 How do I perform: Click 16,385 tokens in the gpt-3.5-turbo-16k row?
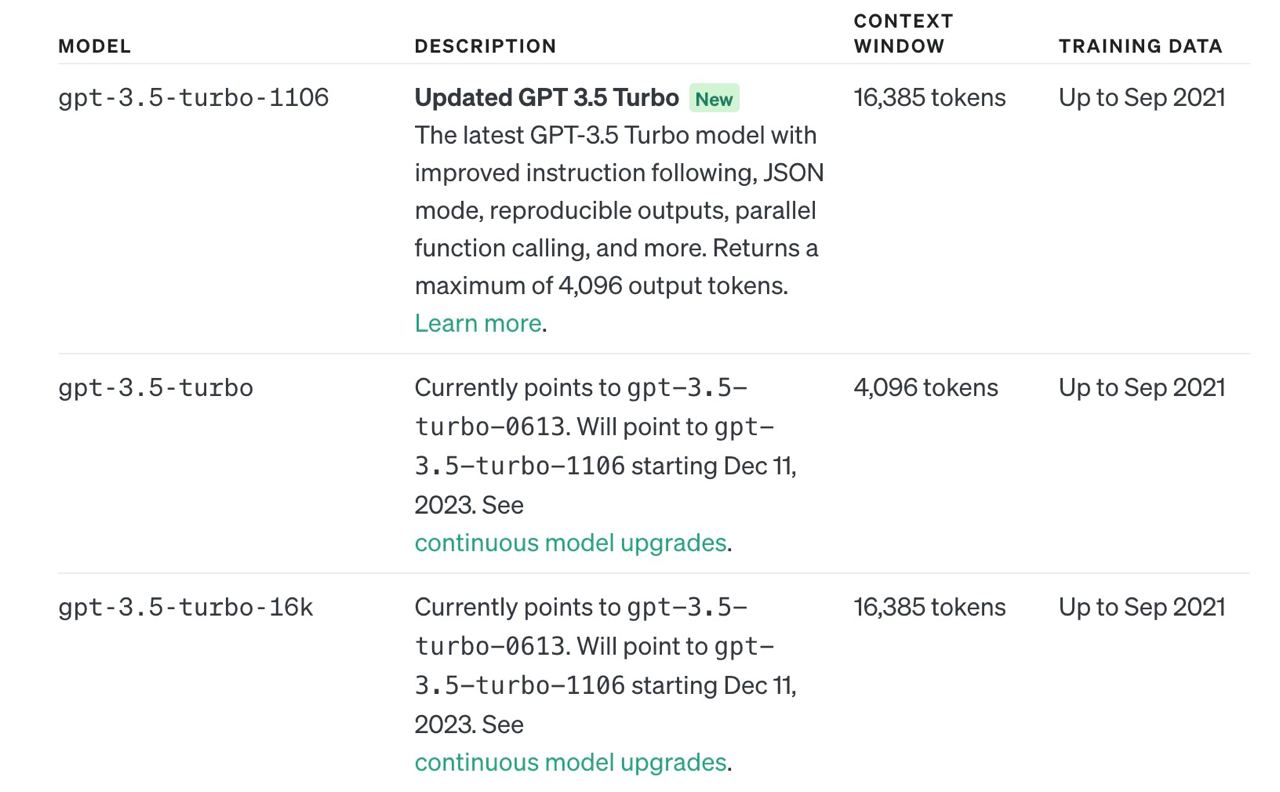[929, 608]
